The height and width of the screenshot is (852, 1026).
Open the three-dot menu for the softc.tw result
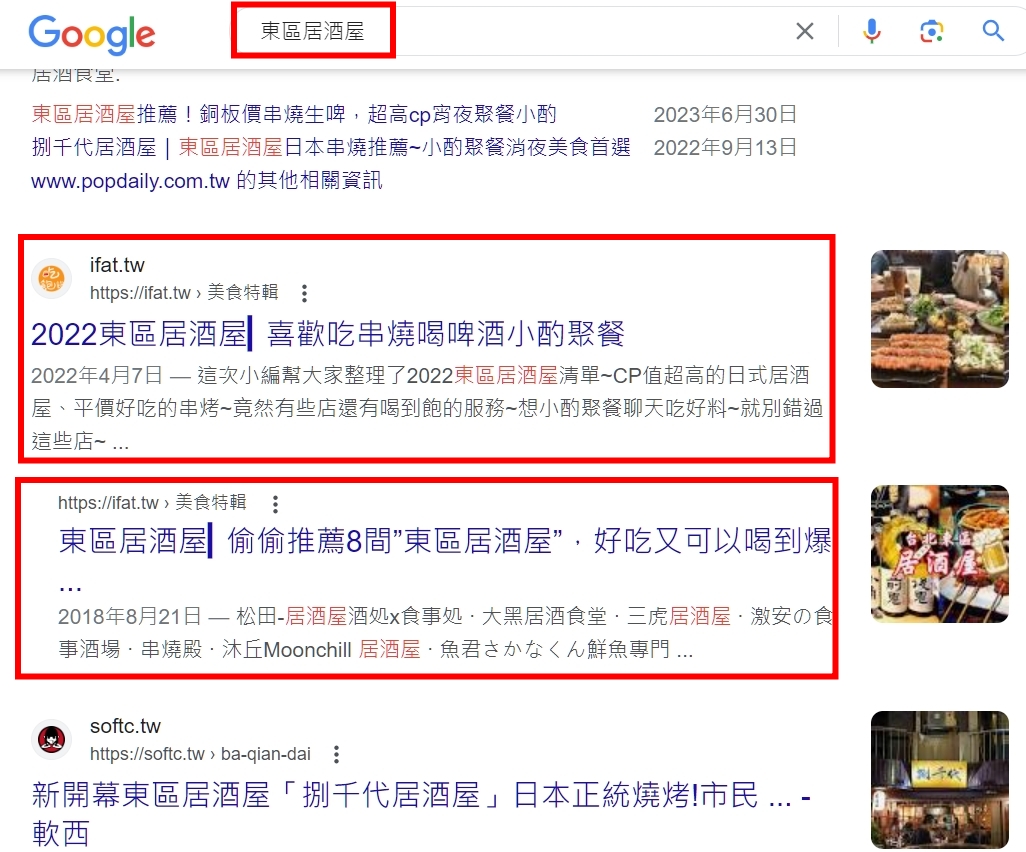336,754
